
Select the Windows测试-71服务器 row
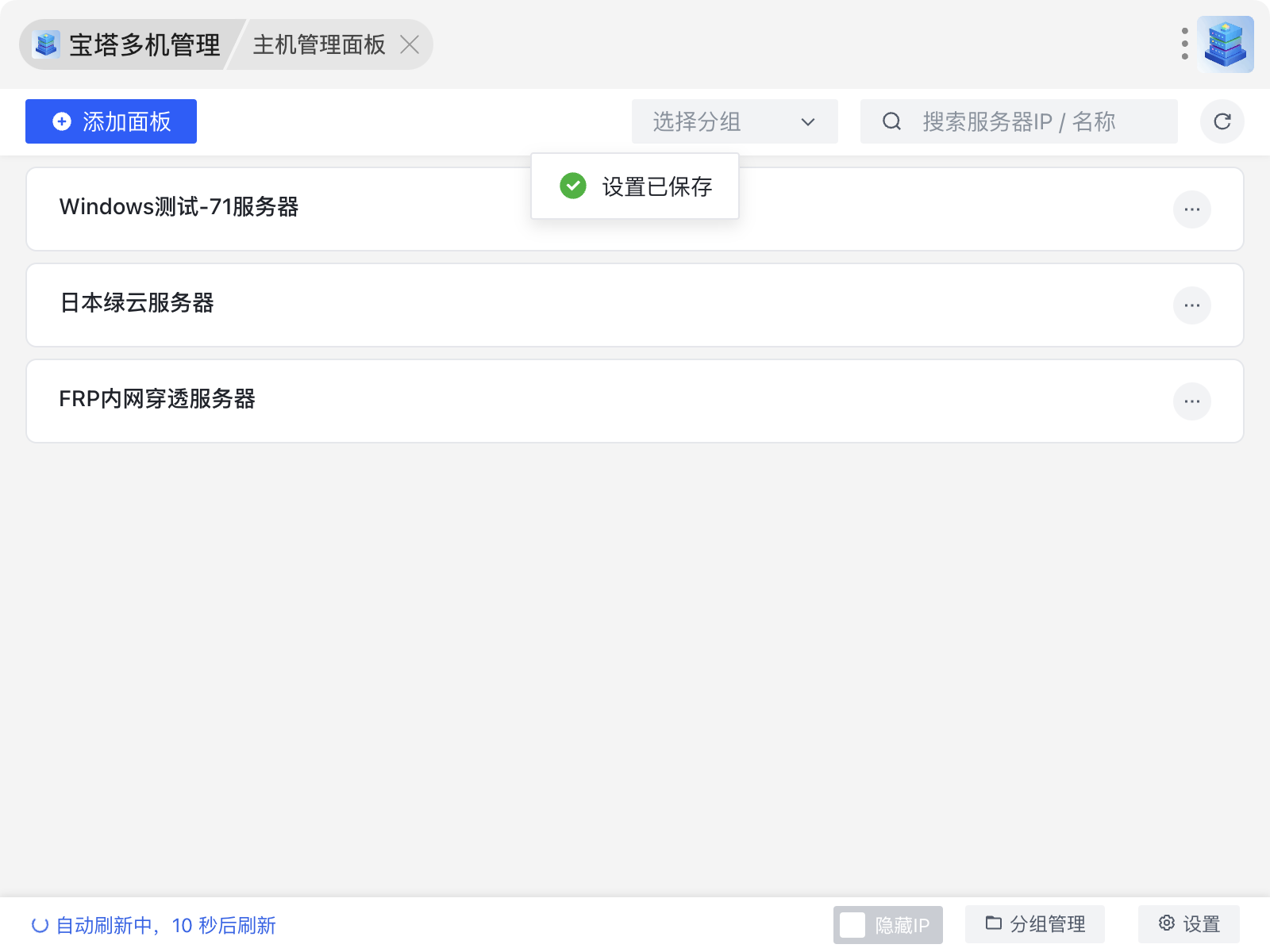click(x=635, y=209)
